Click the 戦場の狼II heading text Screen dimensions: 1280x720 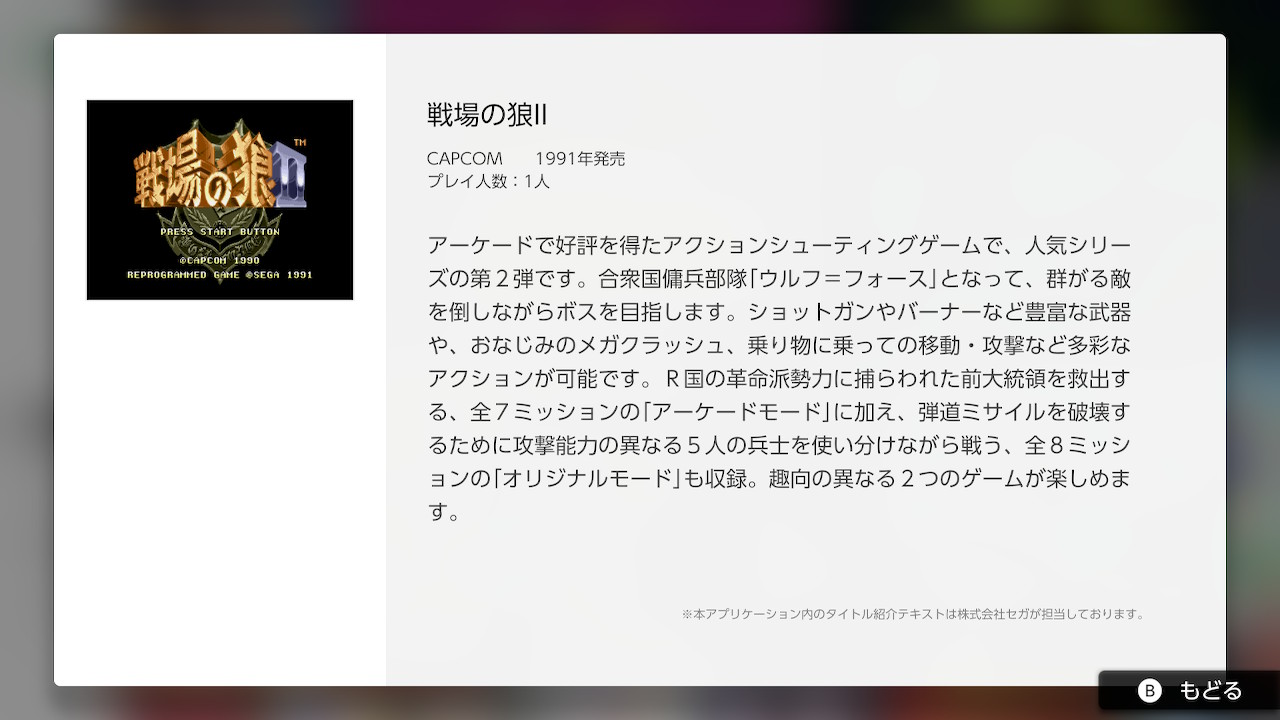[x=487, y=115]
